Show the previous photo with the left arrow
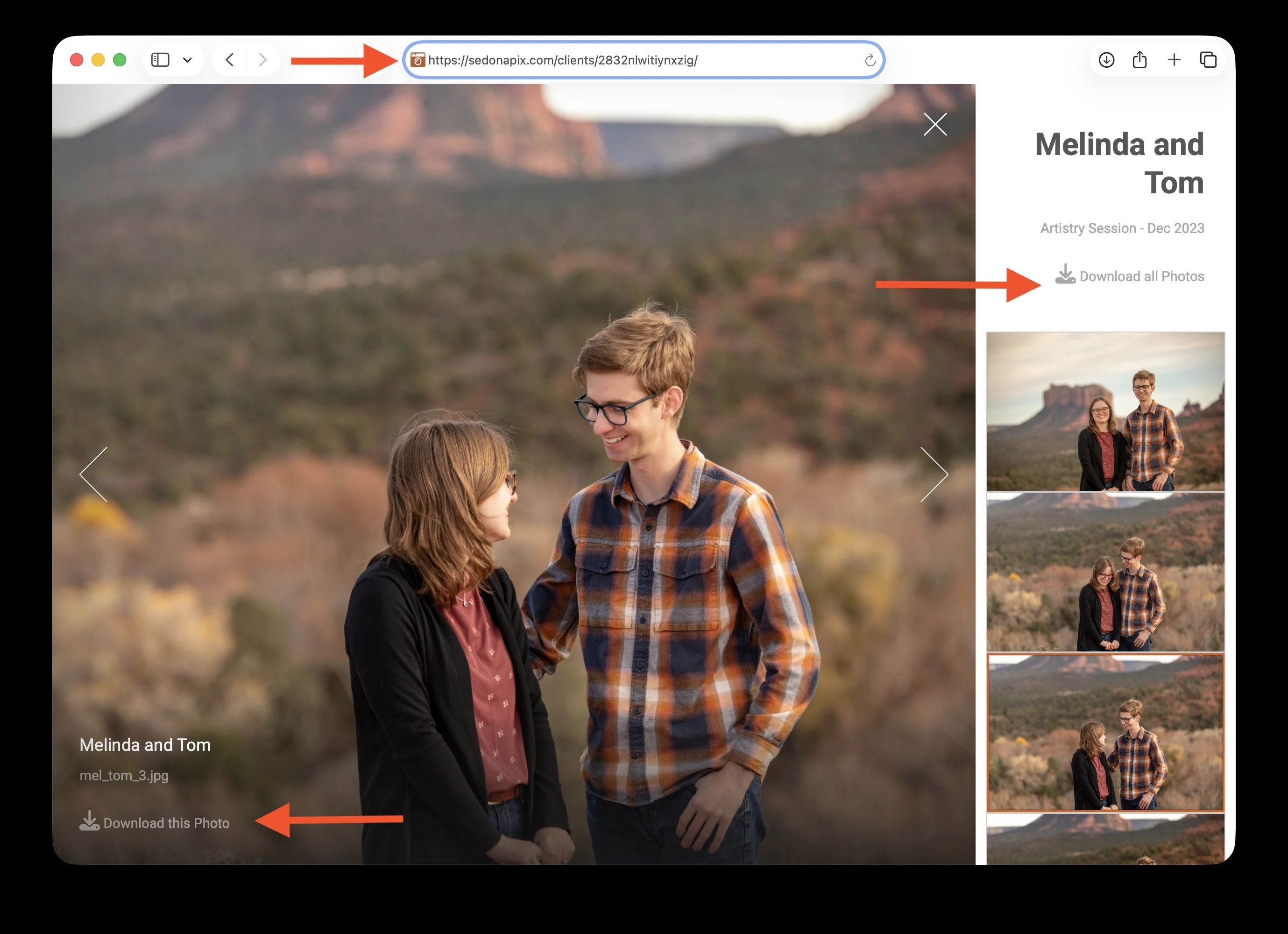1288x934 pixels. pos(93,474)
